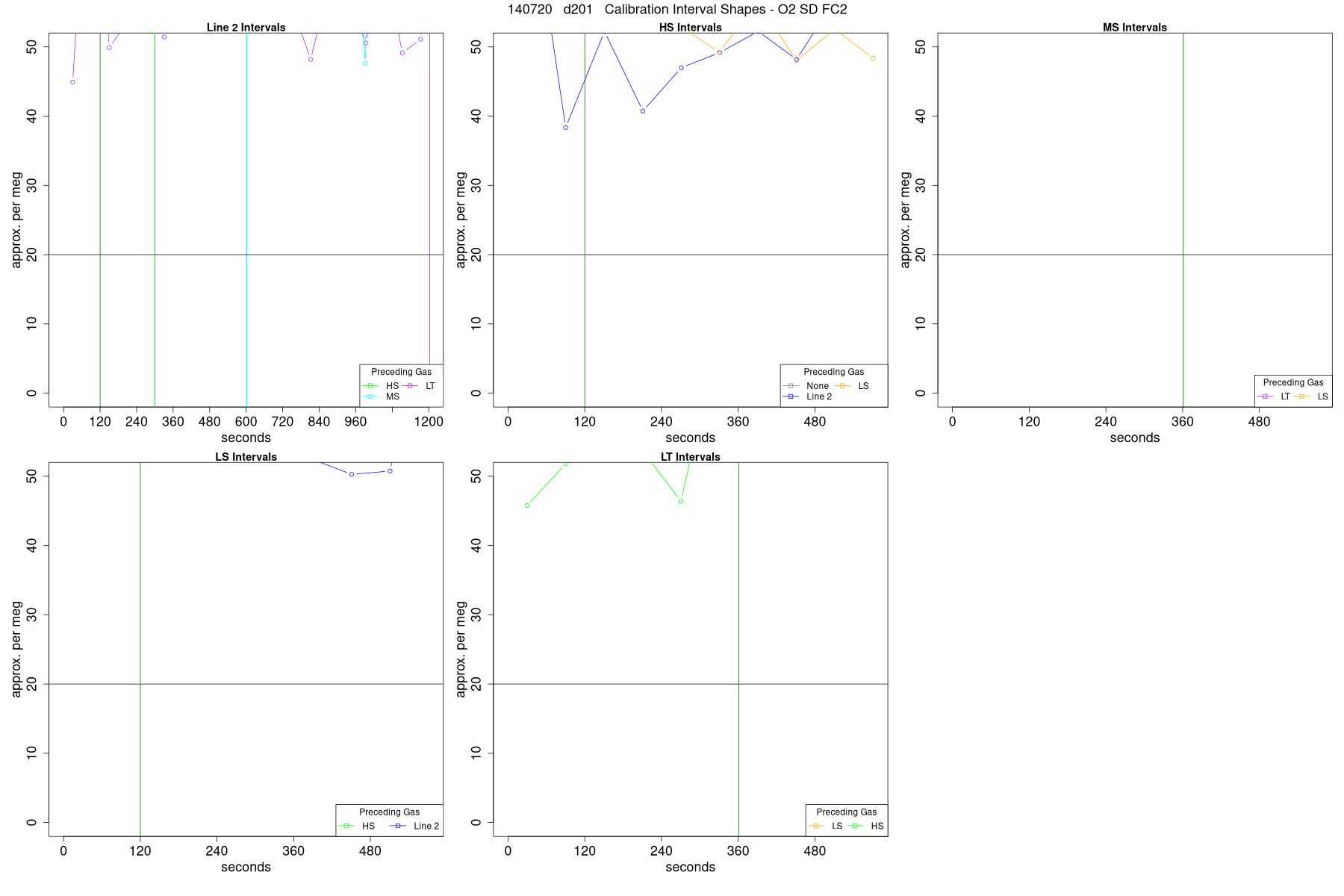
Task: Click the 'None' legend entry in HS Intervals legend
Action: tap(806, 386)
